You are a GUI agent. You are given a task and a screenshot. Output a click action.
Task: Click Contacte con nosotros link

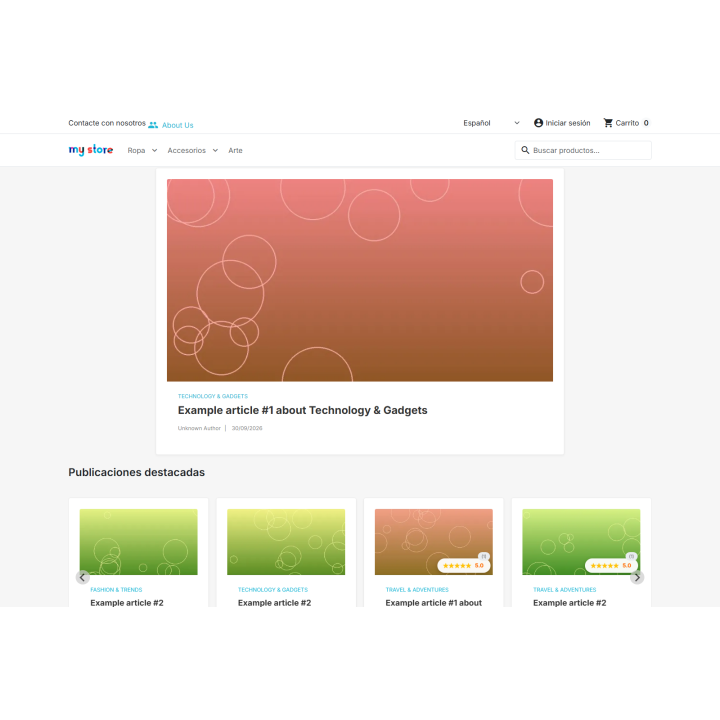pyautogui.click(x=107, y=123)
